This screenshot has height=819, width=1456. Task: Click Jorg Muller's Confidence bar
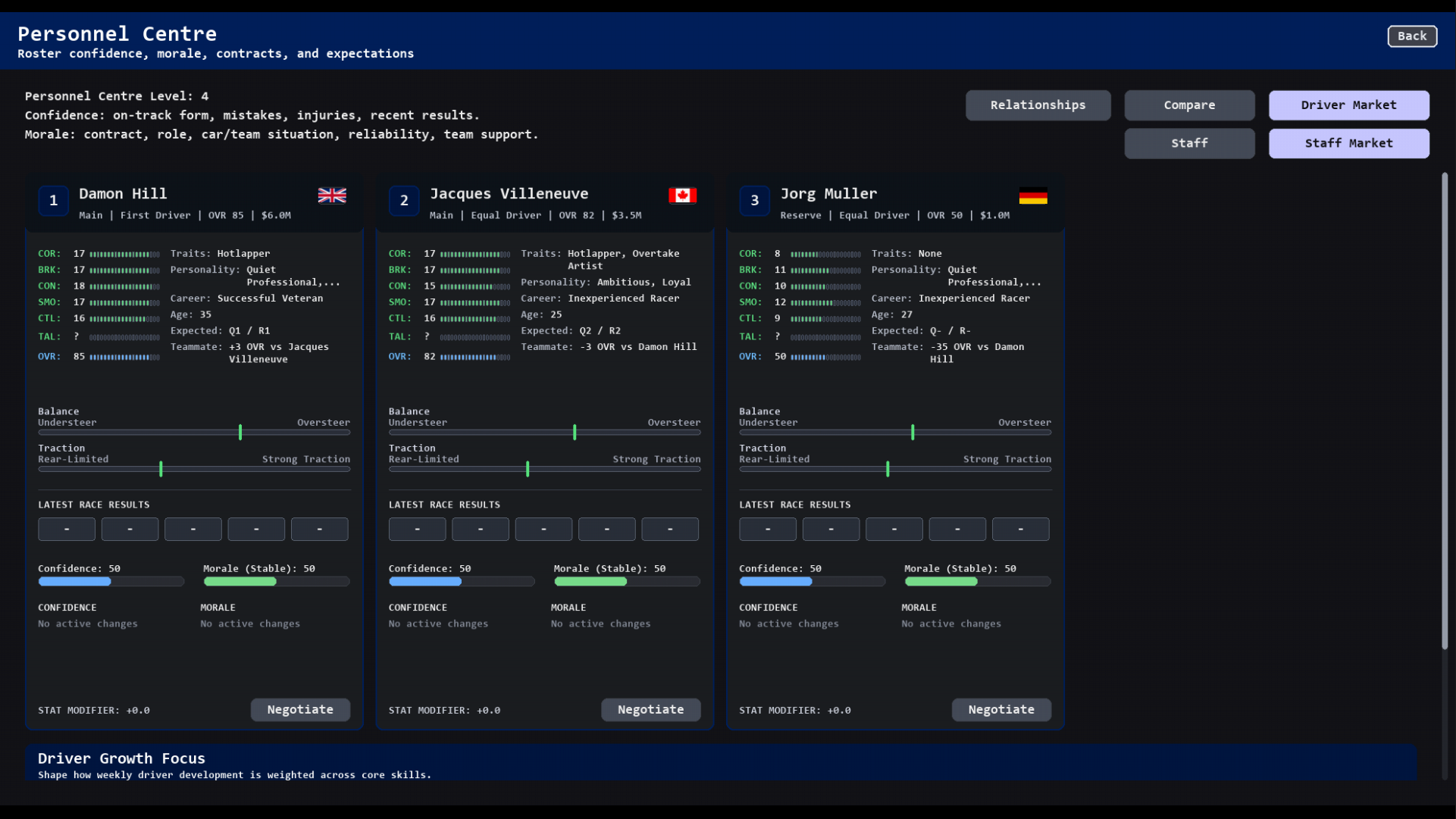click(813, 582)
